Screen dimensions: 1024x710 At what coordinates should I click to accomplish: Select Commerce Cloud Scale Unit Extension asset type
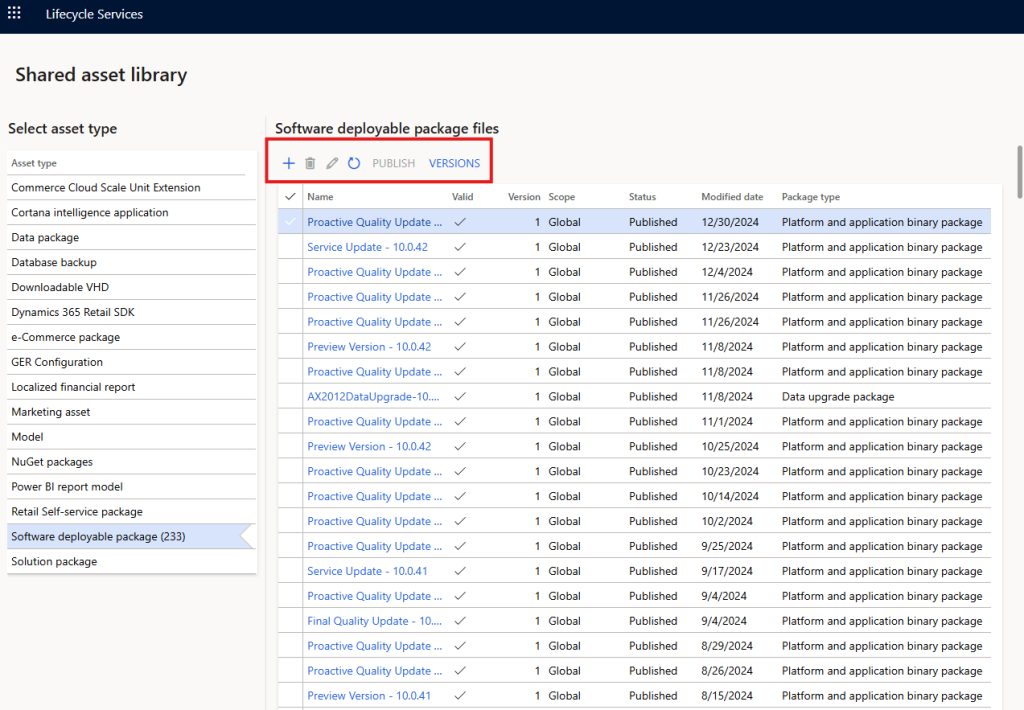click(x=131, y=187)
